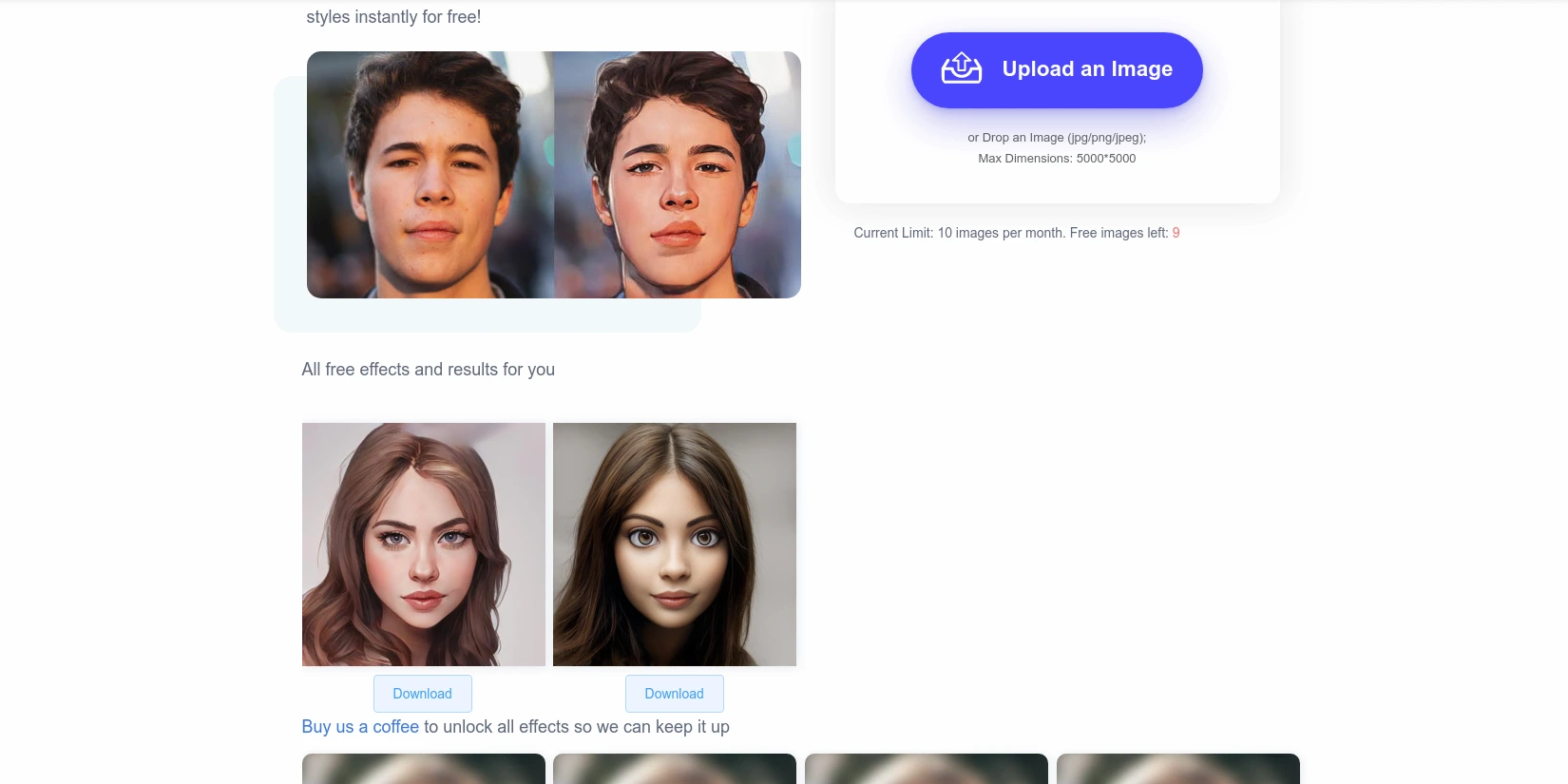Open the second locked effect preview
The image size is (1568, 784).
(675, 769)
